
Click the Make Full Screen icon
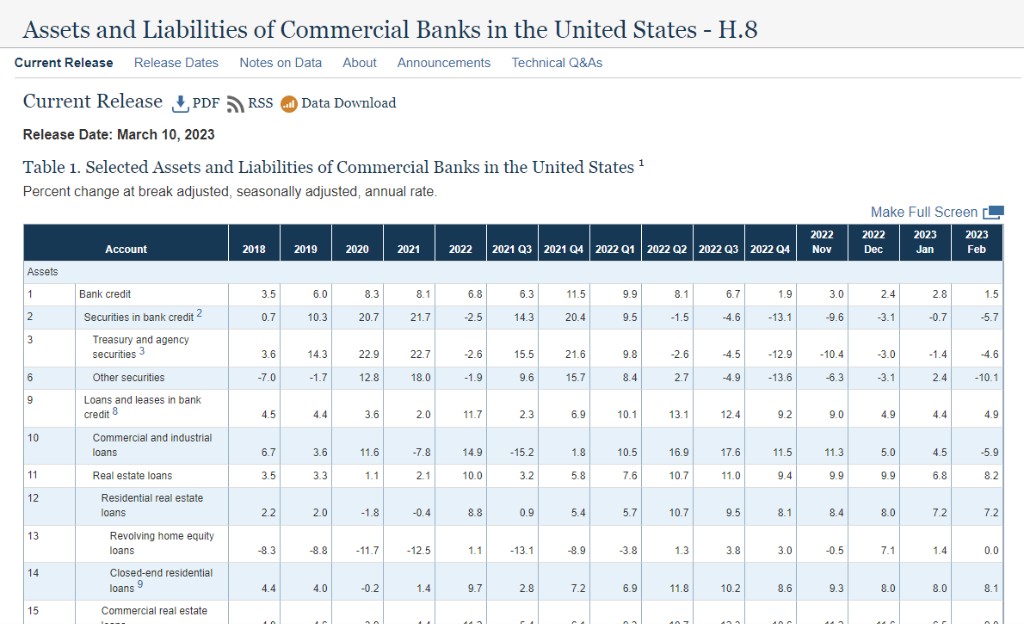pyautogui.click(x=993, y=213)
